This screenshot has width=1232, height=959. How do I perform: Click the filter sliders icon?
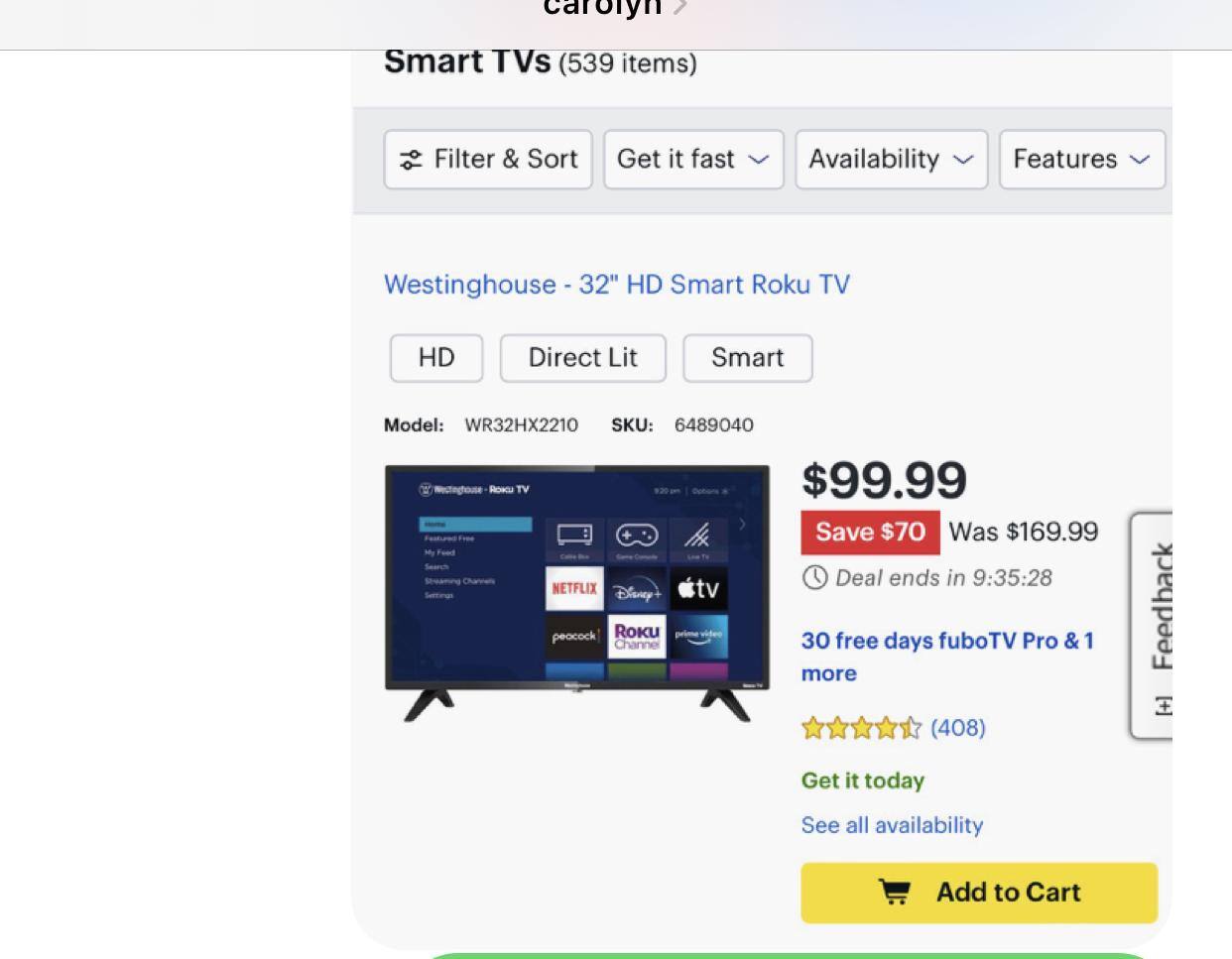click(x=411, y=160)
